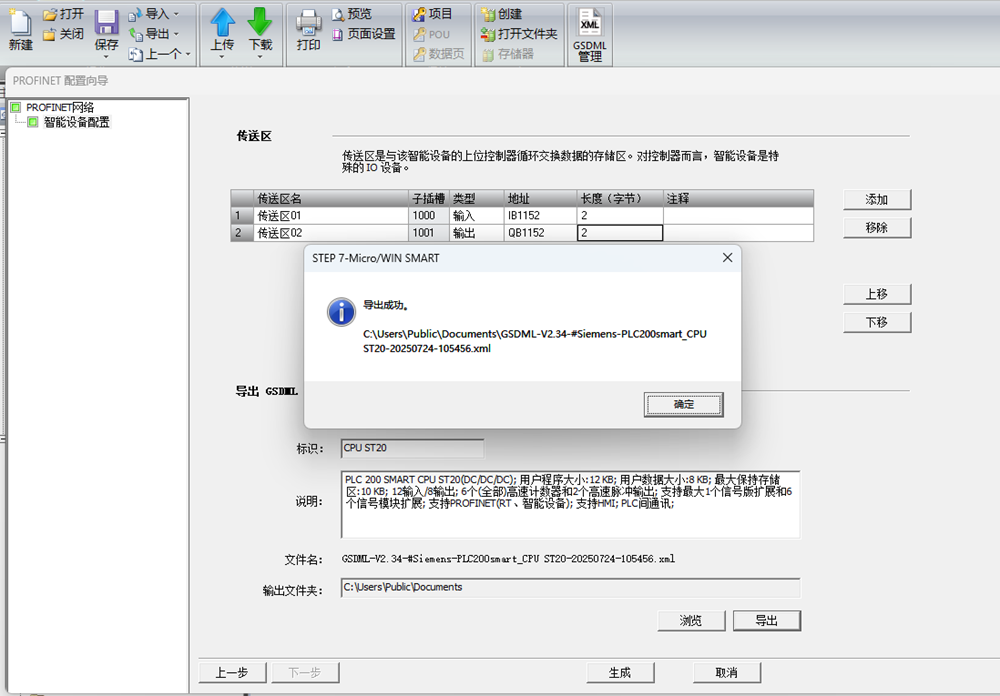The height and width of the screenshot is (696, 1000).
Task: Click the 生成 (Generate) button
Action: pos(620,672)
